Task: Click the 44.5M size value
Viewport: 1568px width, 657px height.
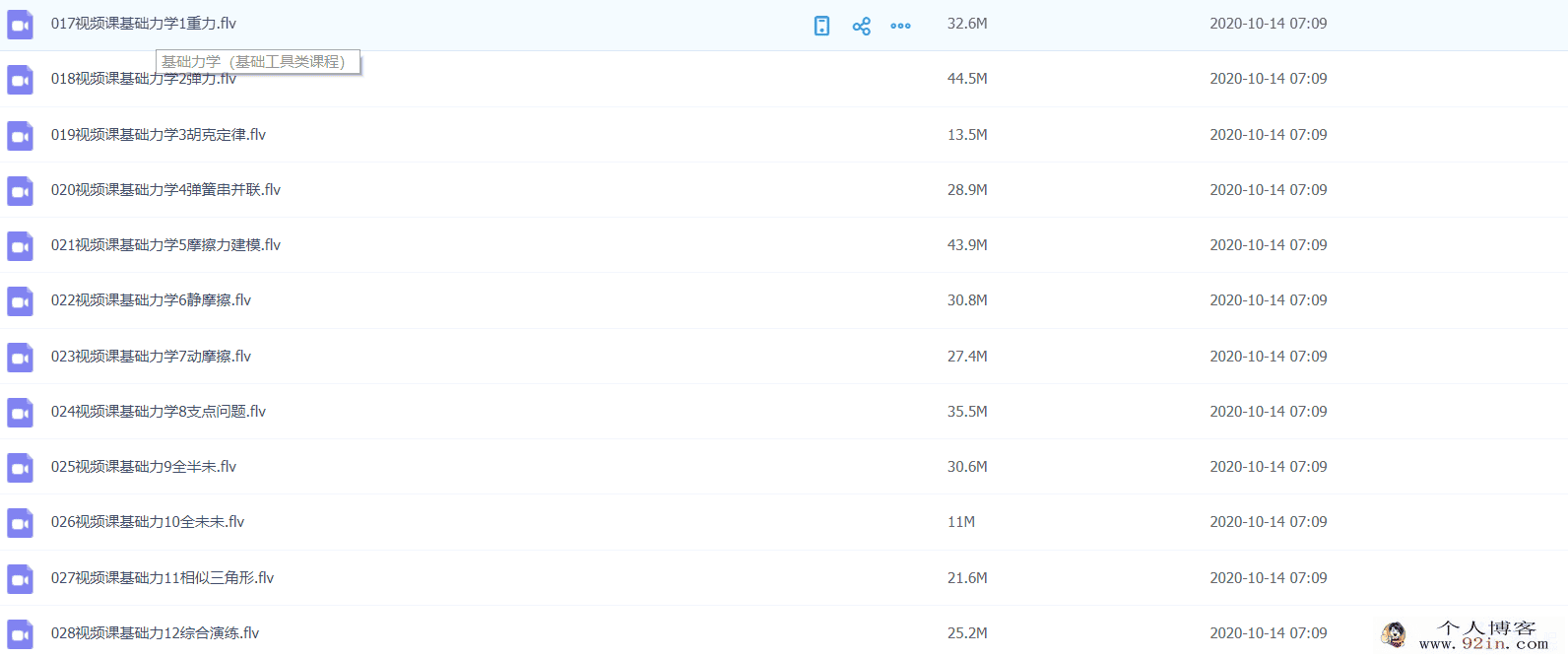Action: click(x=967, y=79)
